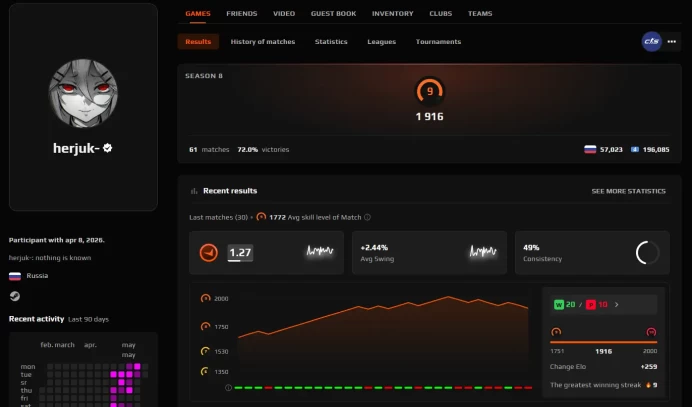Click the 61 matches stat
Image resolution: width=692 pixels, height=407 pixels.
(209, 150)
